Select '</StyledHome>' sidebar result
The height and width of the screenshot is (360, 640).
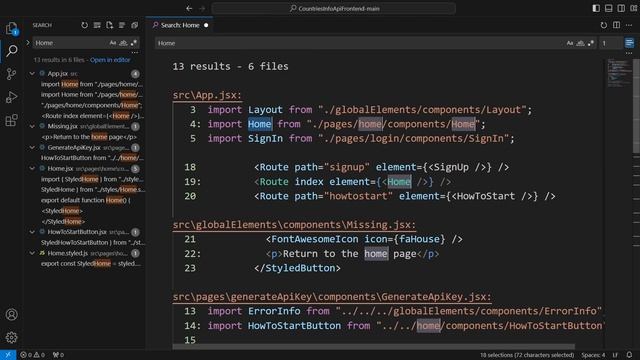click(x=63, y=221)
